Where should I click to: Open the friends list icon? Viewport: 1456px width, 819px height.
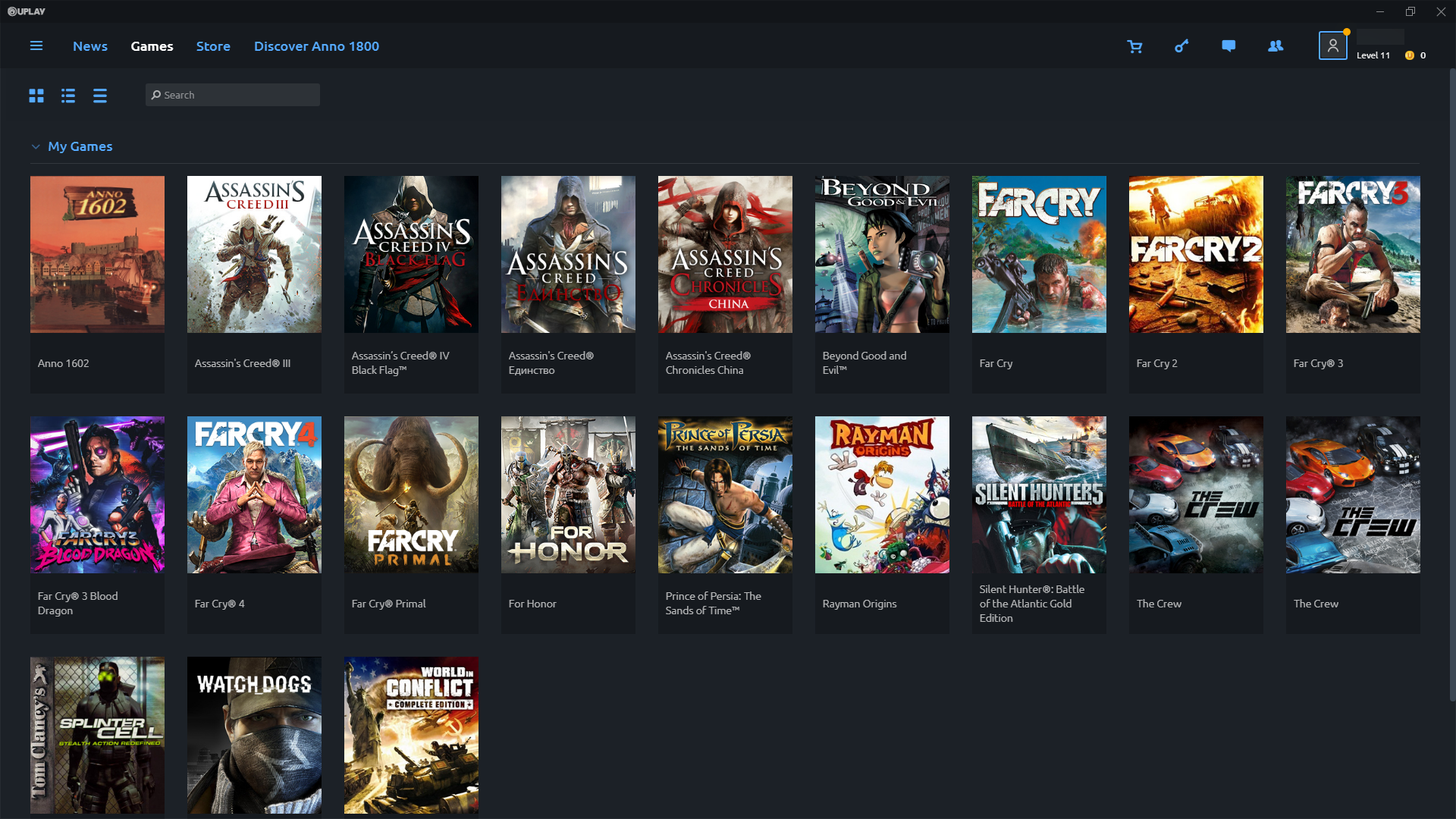(1276, 46)
